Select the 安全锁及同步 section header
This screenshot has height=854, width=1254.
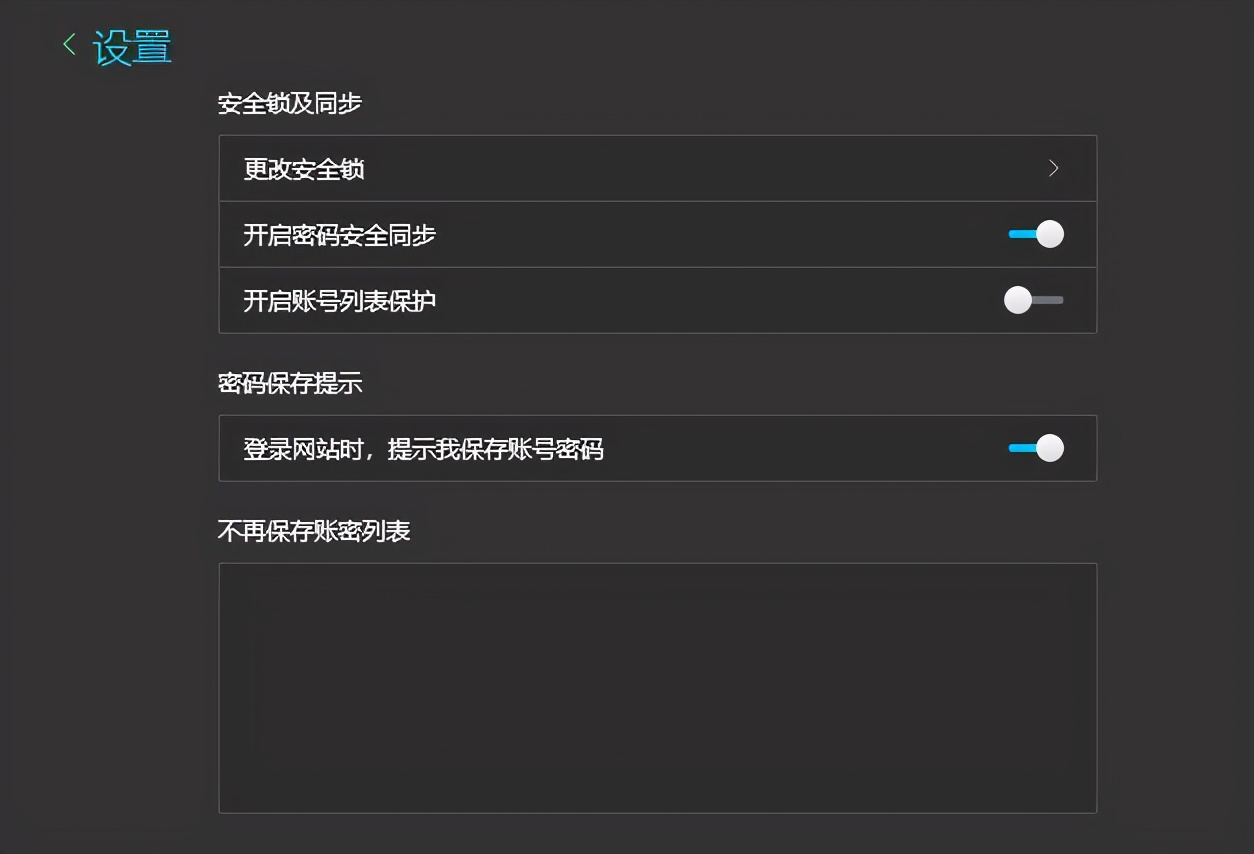pyautogui.click(x=291, y=103)
